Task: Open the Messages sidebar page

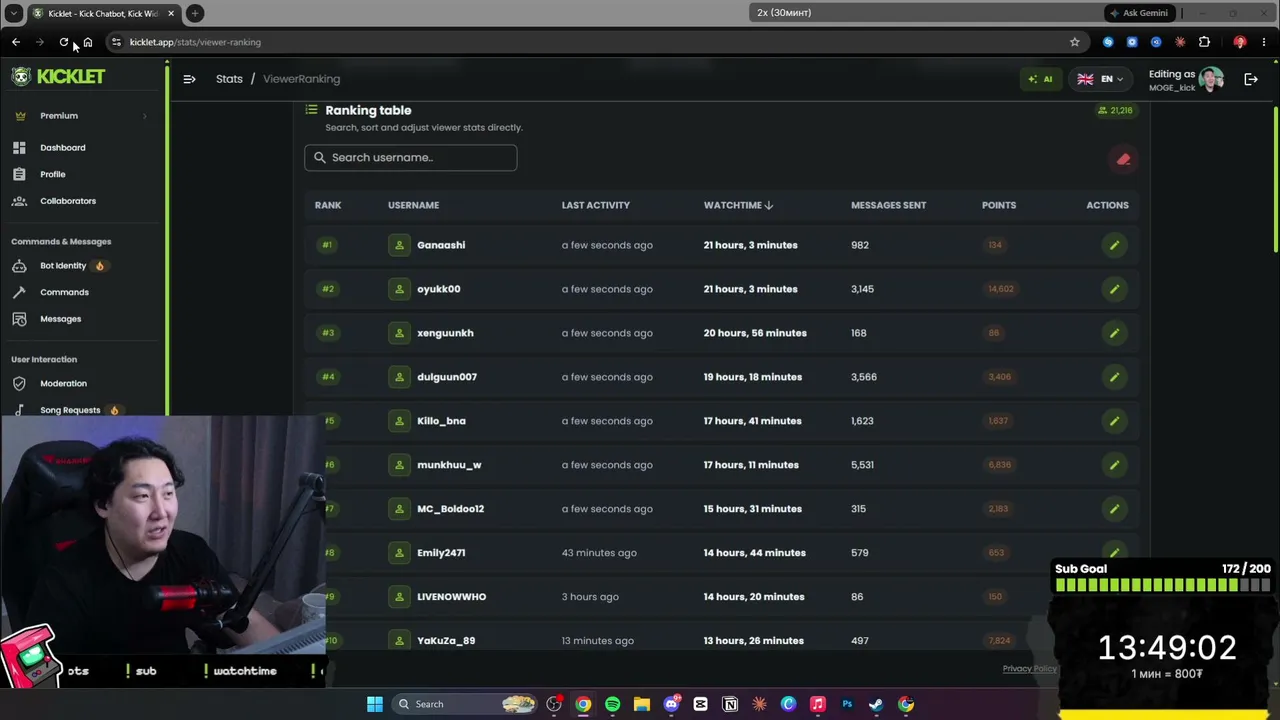Action: pos(60,319)
